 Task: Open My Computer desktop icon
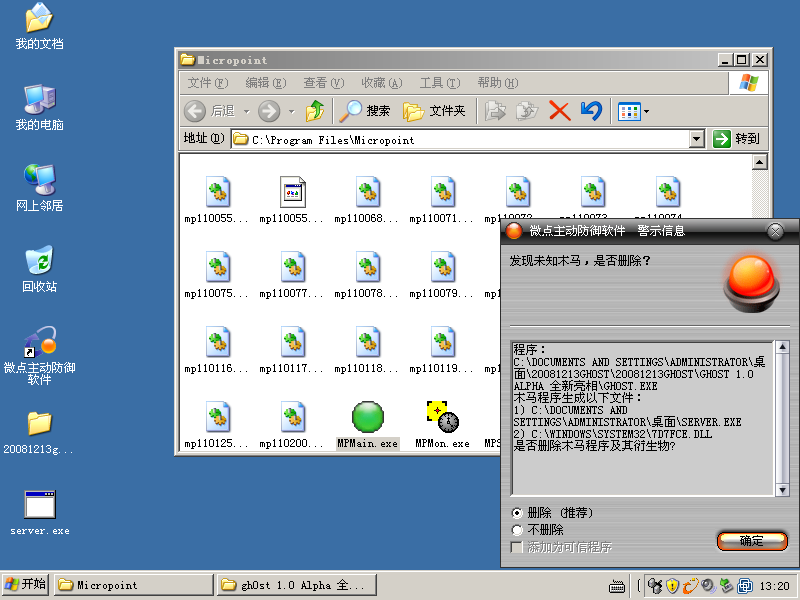pos(39,108)
